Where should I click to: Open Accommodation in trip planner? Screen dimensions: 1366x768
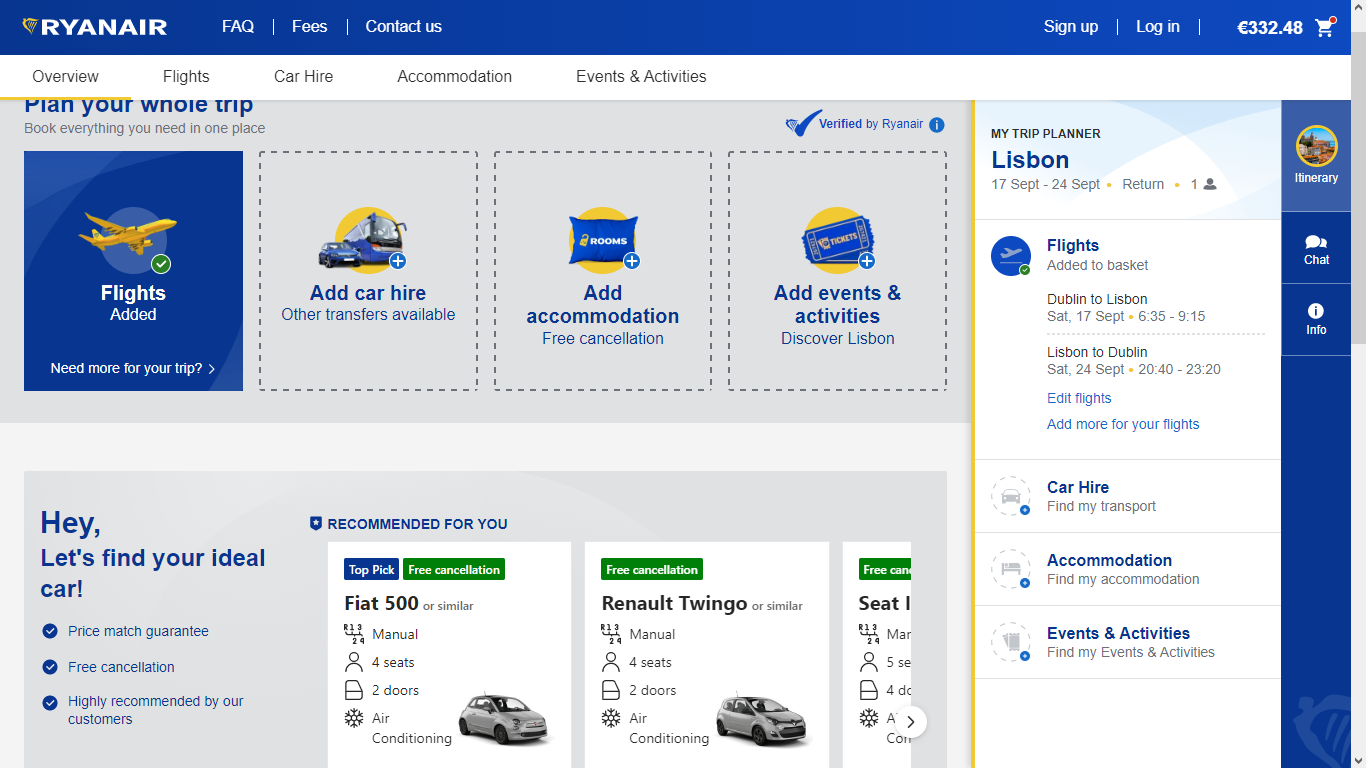[1128, 569]
